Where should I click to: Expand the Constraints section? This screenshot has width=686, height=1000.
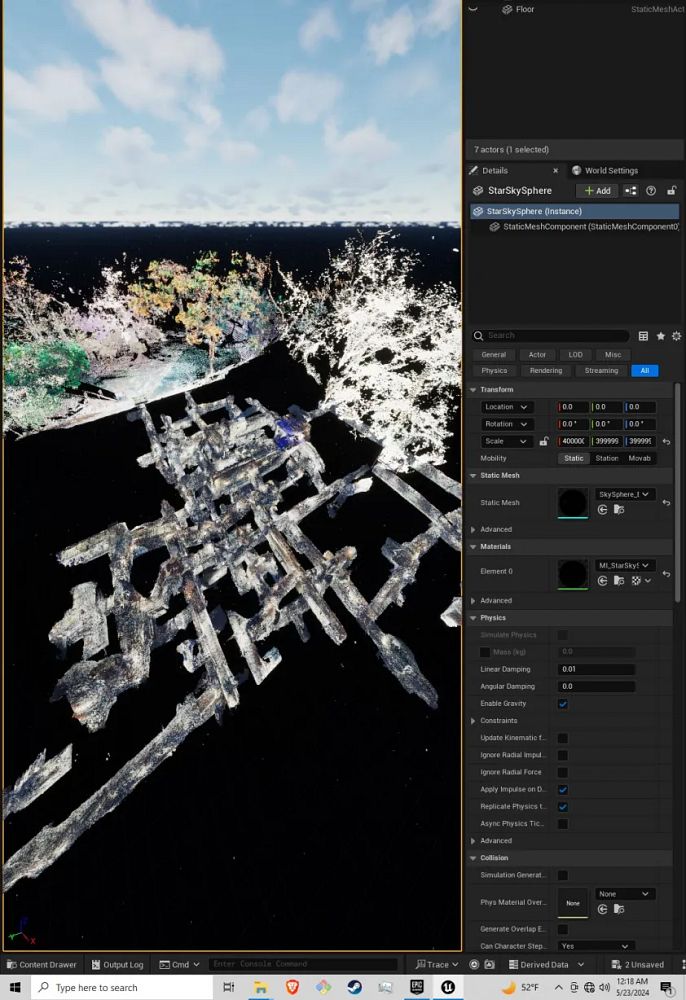[473, 721]
